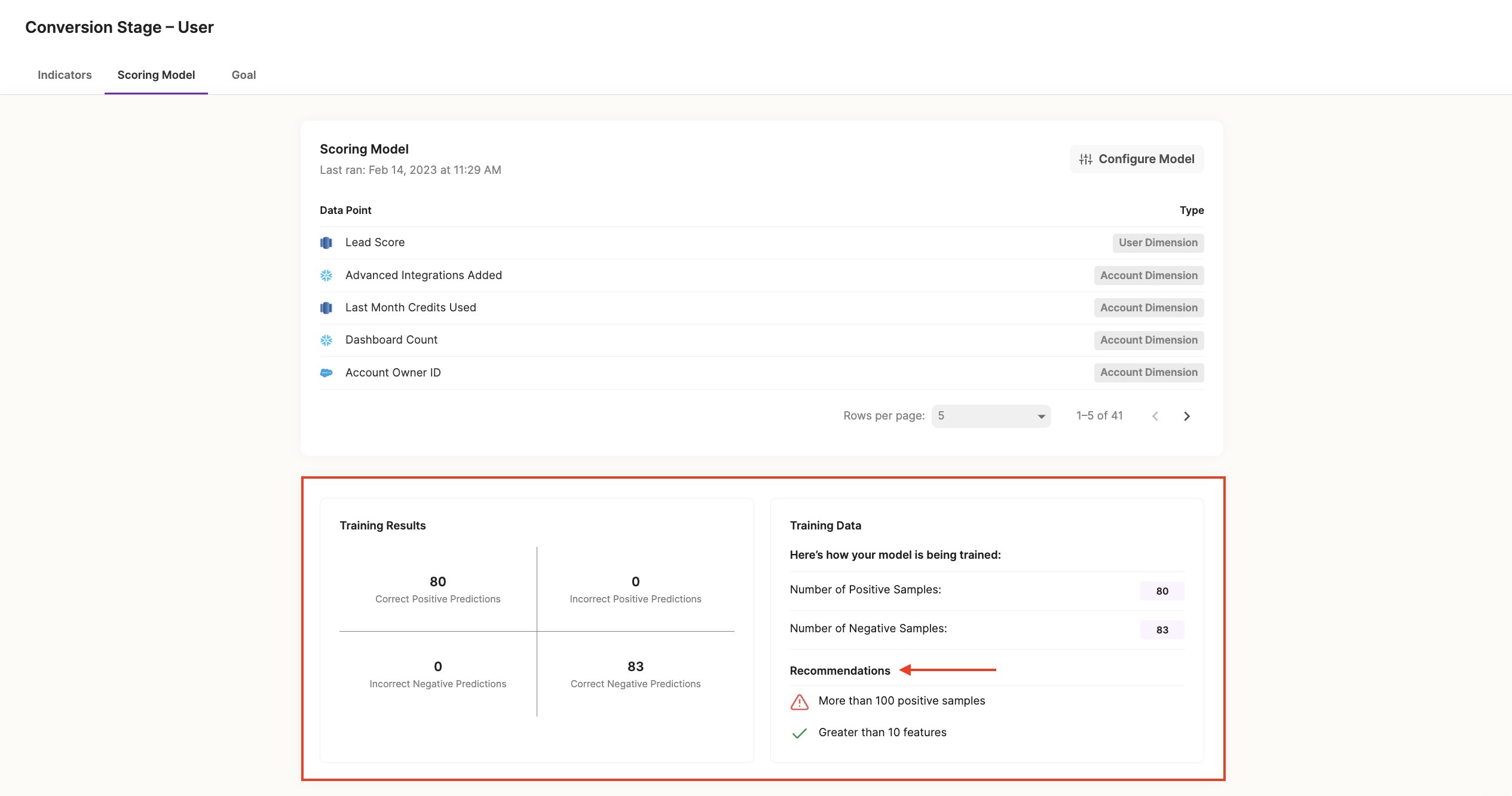Open the Goal tab
This screenshot has height=796, width=1512.
[243, 75]
